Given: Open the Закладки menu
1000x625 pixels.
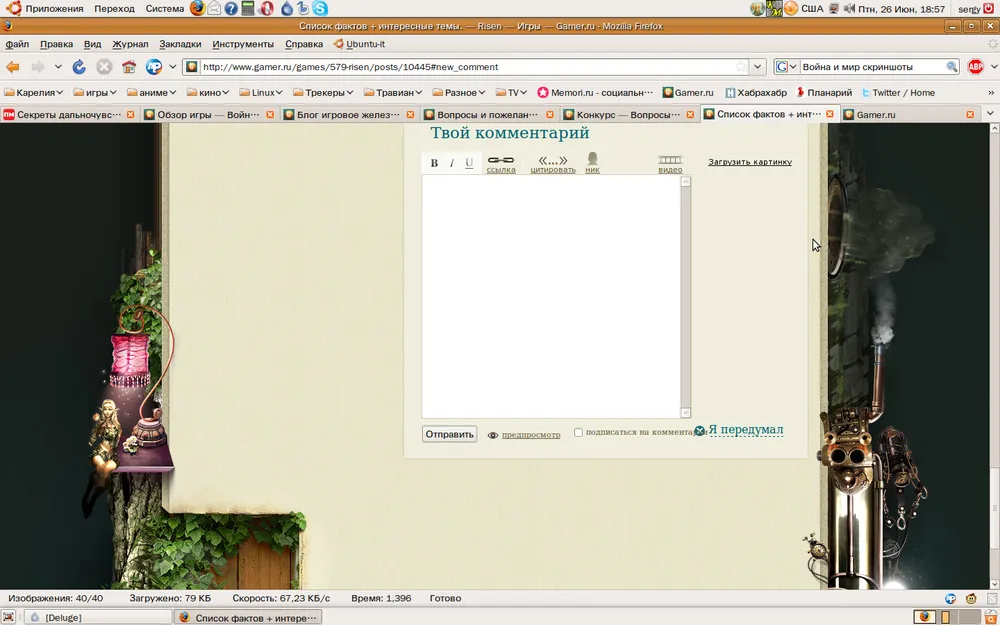Looking at the screenshot, I should [180, 44].
